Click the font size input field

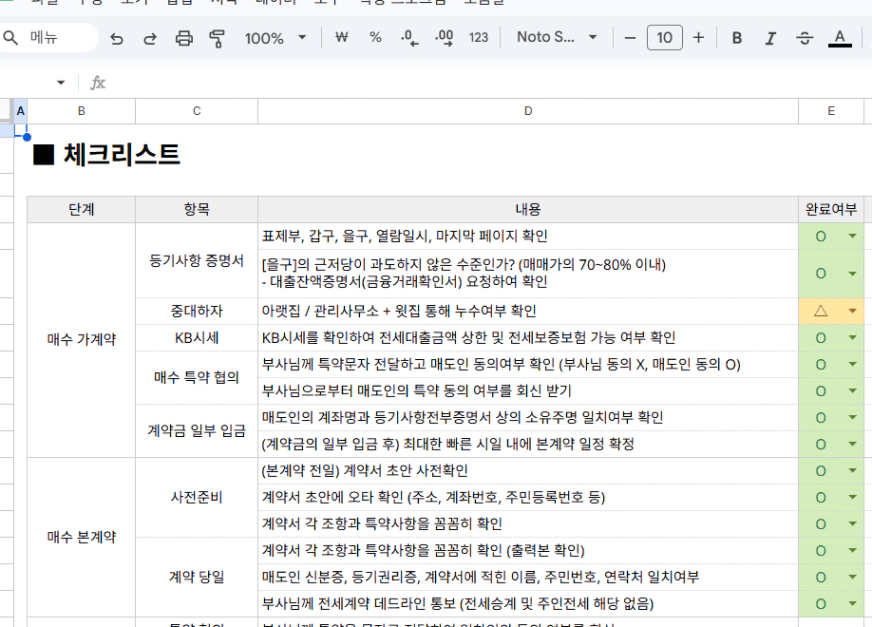coord(664,38)
